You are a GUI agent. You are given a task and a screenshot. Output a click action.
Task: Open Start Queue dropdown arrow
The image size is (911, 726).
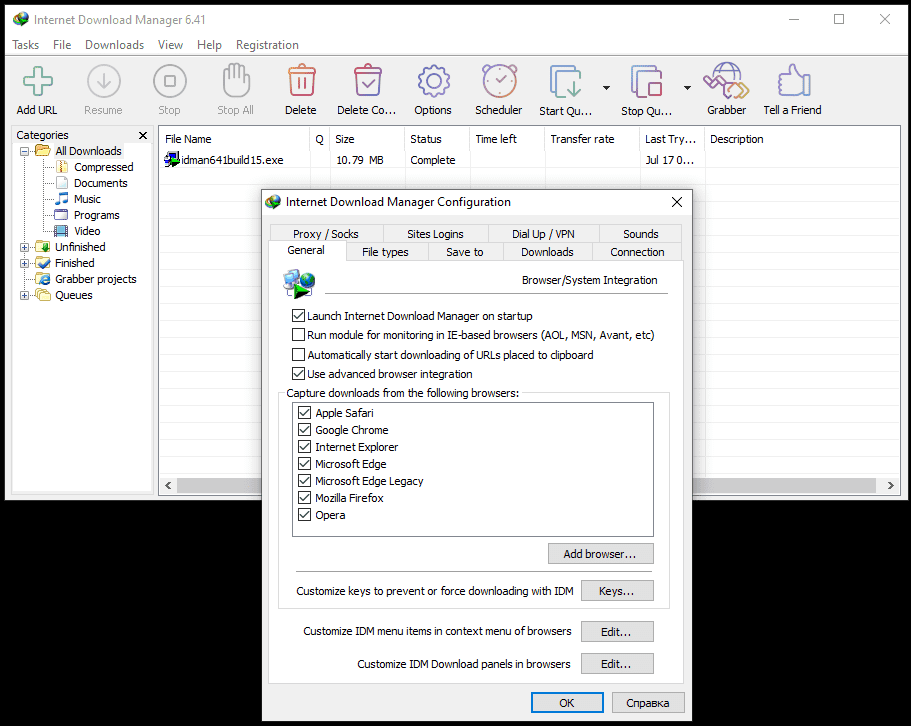(x=607, y=88)
